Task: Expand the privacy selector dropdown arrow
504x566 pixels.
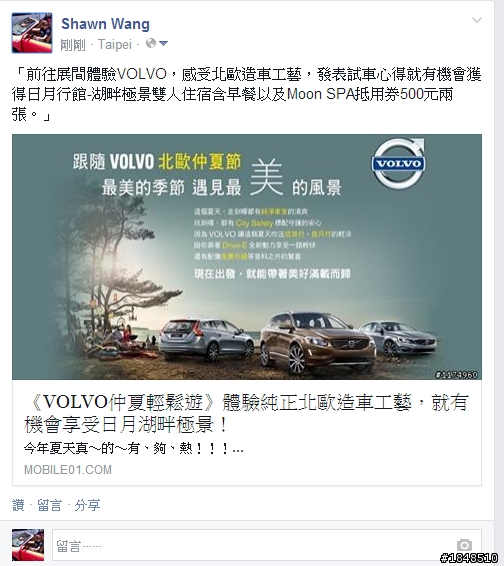Action: pos(164,44)
